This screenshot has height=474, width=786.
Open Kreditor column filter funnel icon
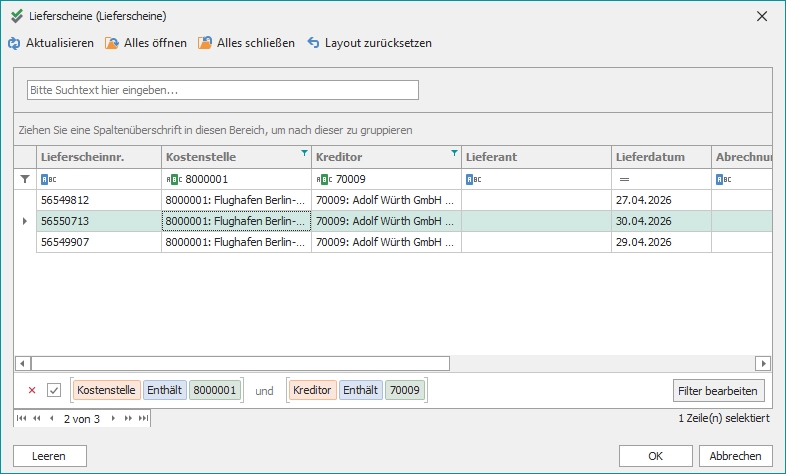tap(454, 153)
